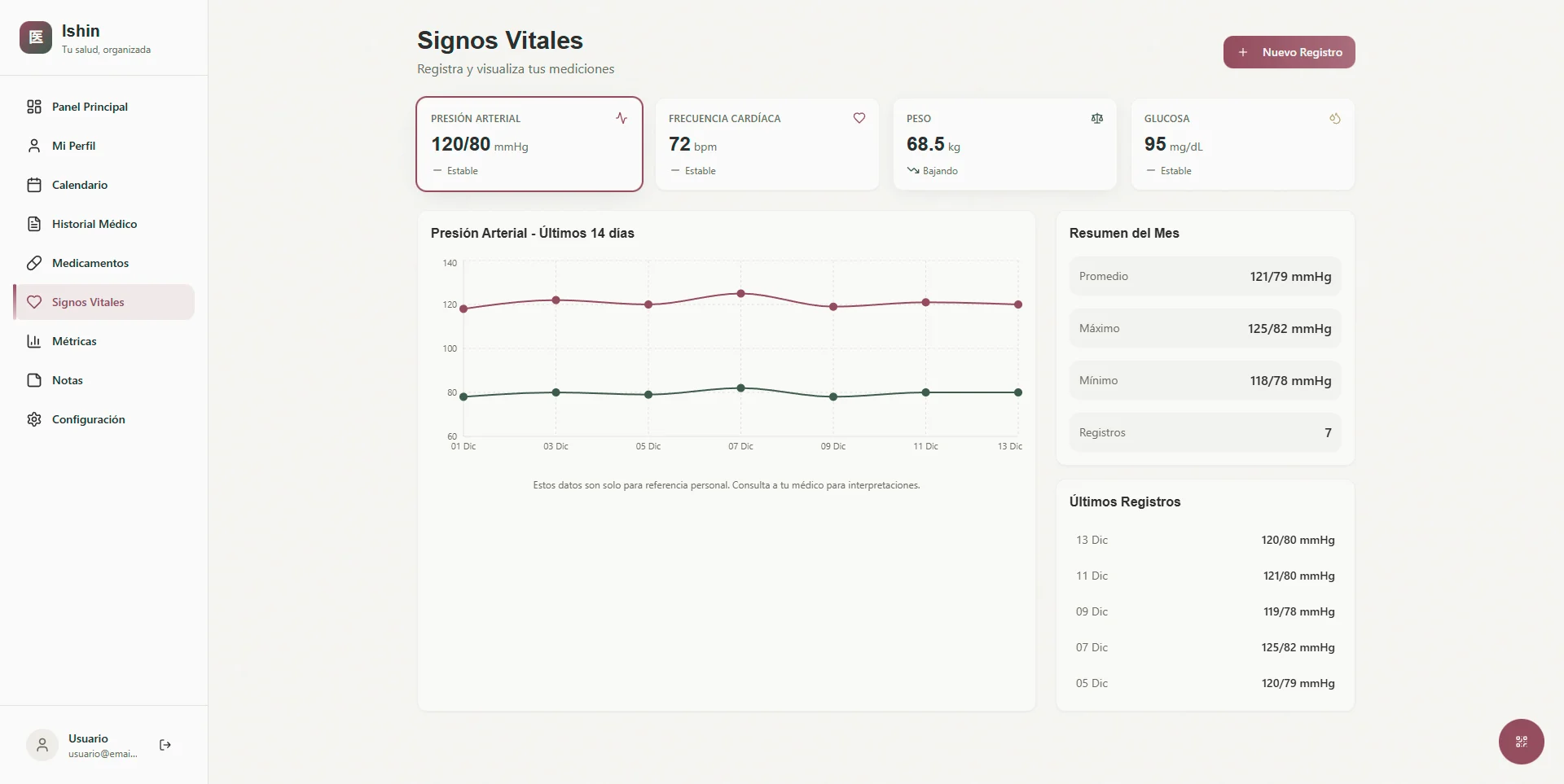This screenshot has height=784, width=1564.
Task: Select the 13 Dic entry in Últimos Registros
Action: 1205,540
